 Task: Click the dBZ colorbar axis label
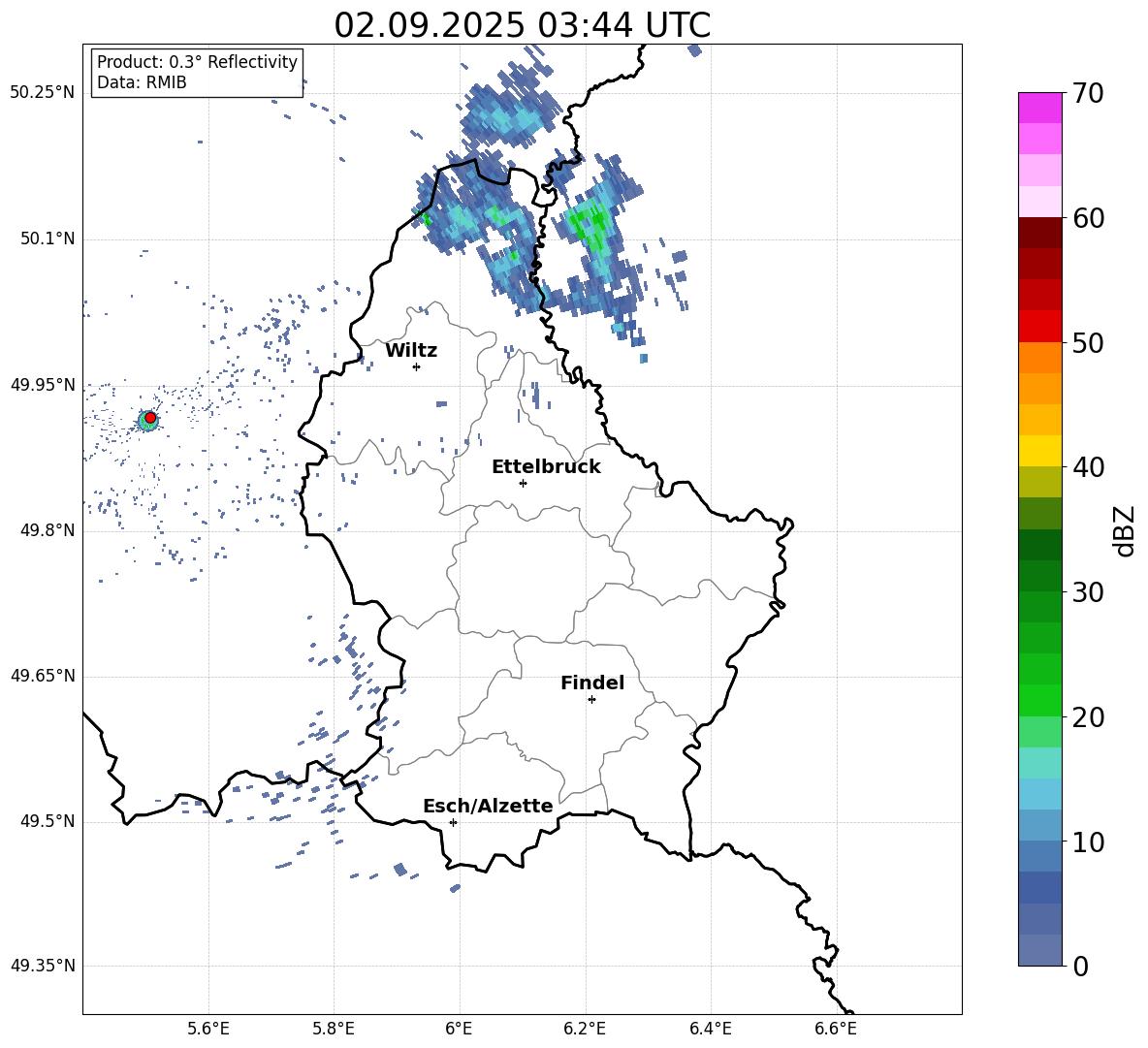[1124, 530]
